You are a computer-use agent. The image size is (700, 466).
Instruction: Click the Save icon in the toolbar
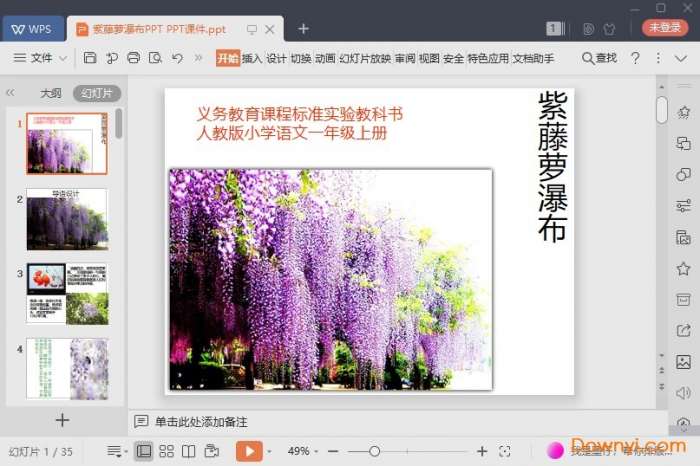tap(91, 58)
